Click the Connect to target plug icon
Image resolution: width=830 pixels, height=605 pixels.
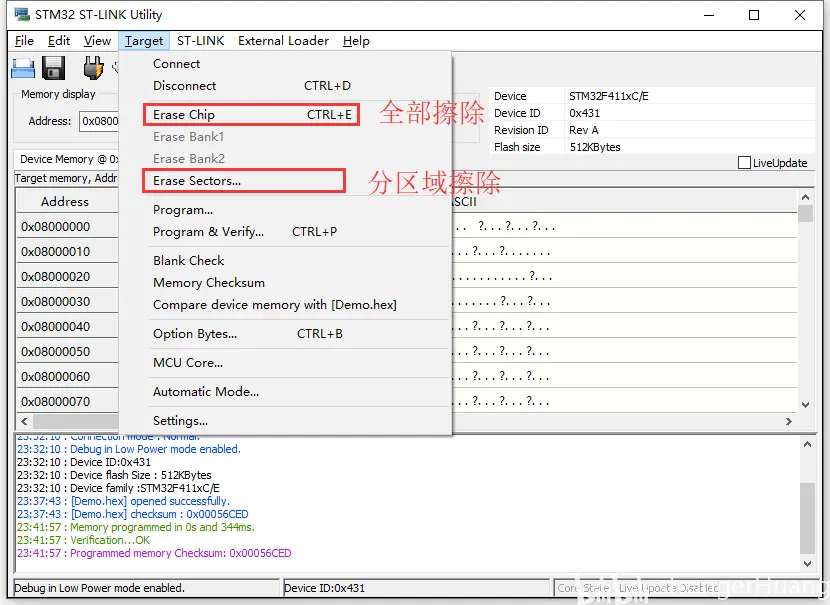93,68
